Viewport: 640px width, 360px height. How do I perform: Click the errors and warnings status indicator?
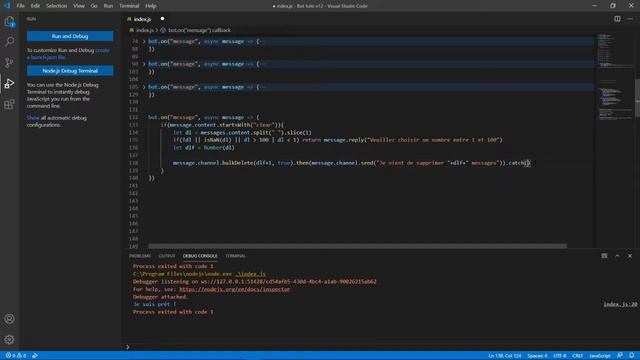coord(16,356)
